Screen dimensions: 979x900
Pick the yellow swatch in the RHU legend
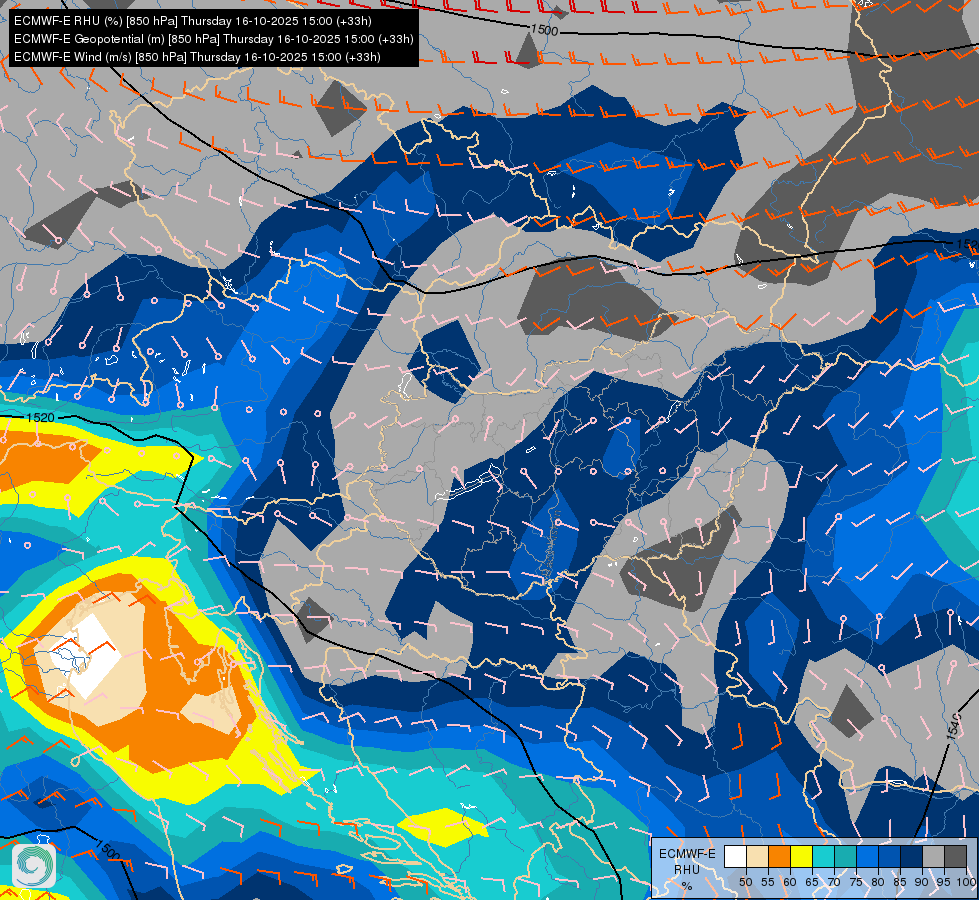tap(801, 856)
